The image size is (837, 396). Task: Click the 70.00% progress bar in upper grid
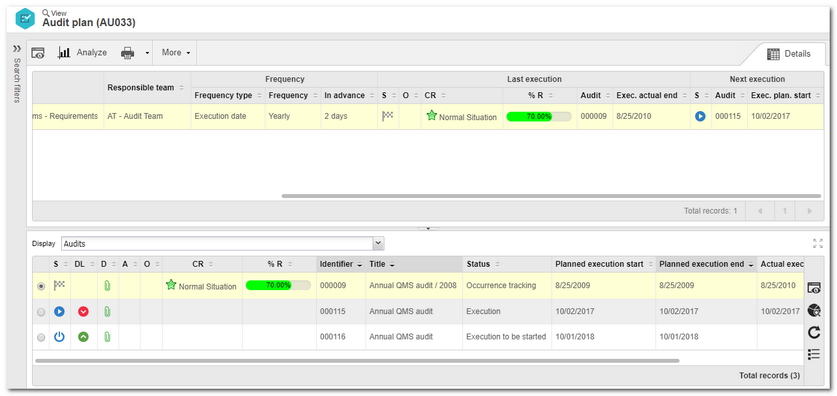pos(539,116)
